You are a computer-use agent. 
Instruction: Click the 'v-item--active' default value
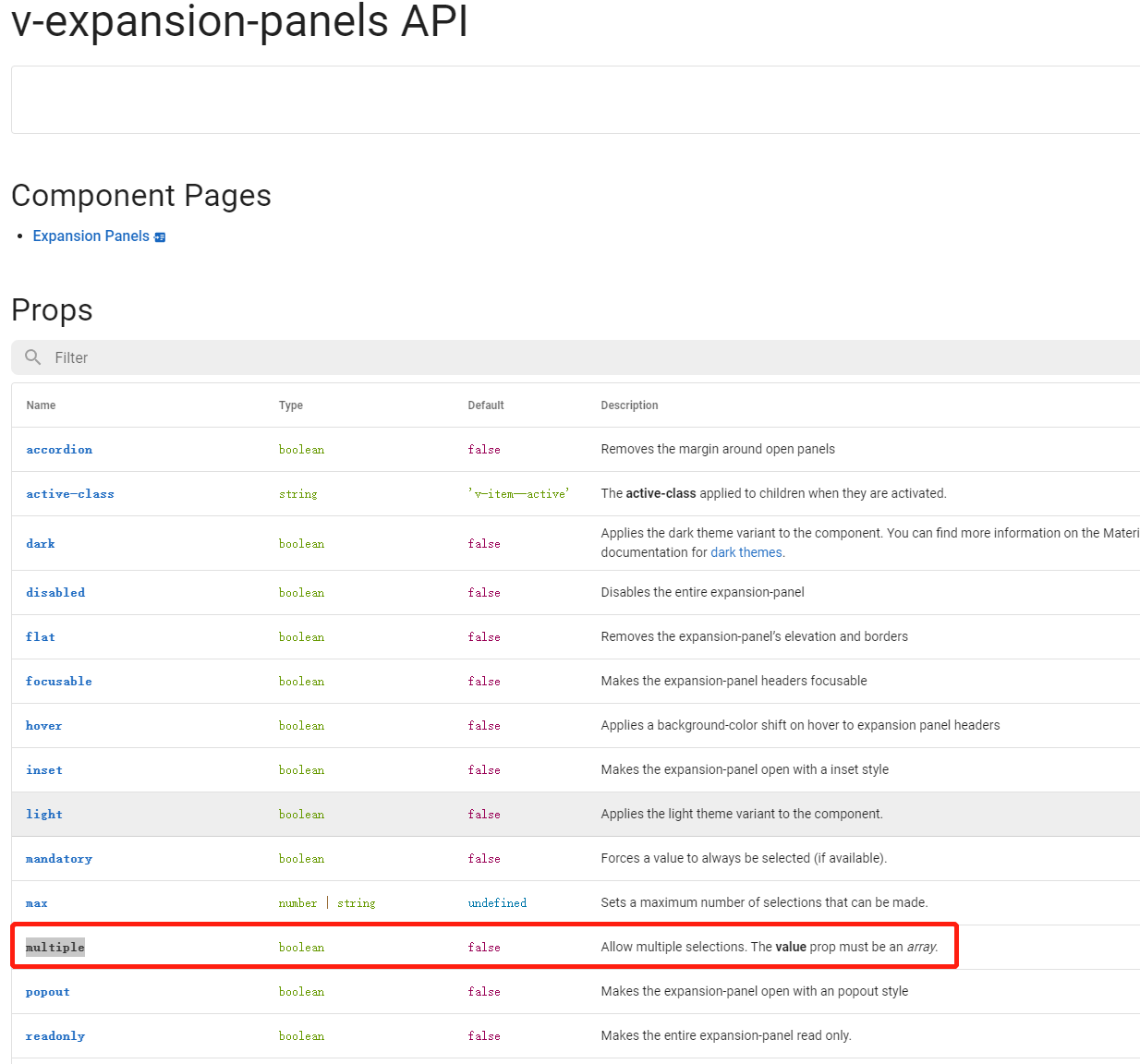pyautogui.click(x=518, y=494)
